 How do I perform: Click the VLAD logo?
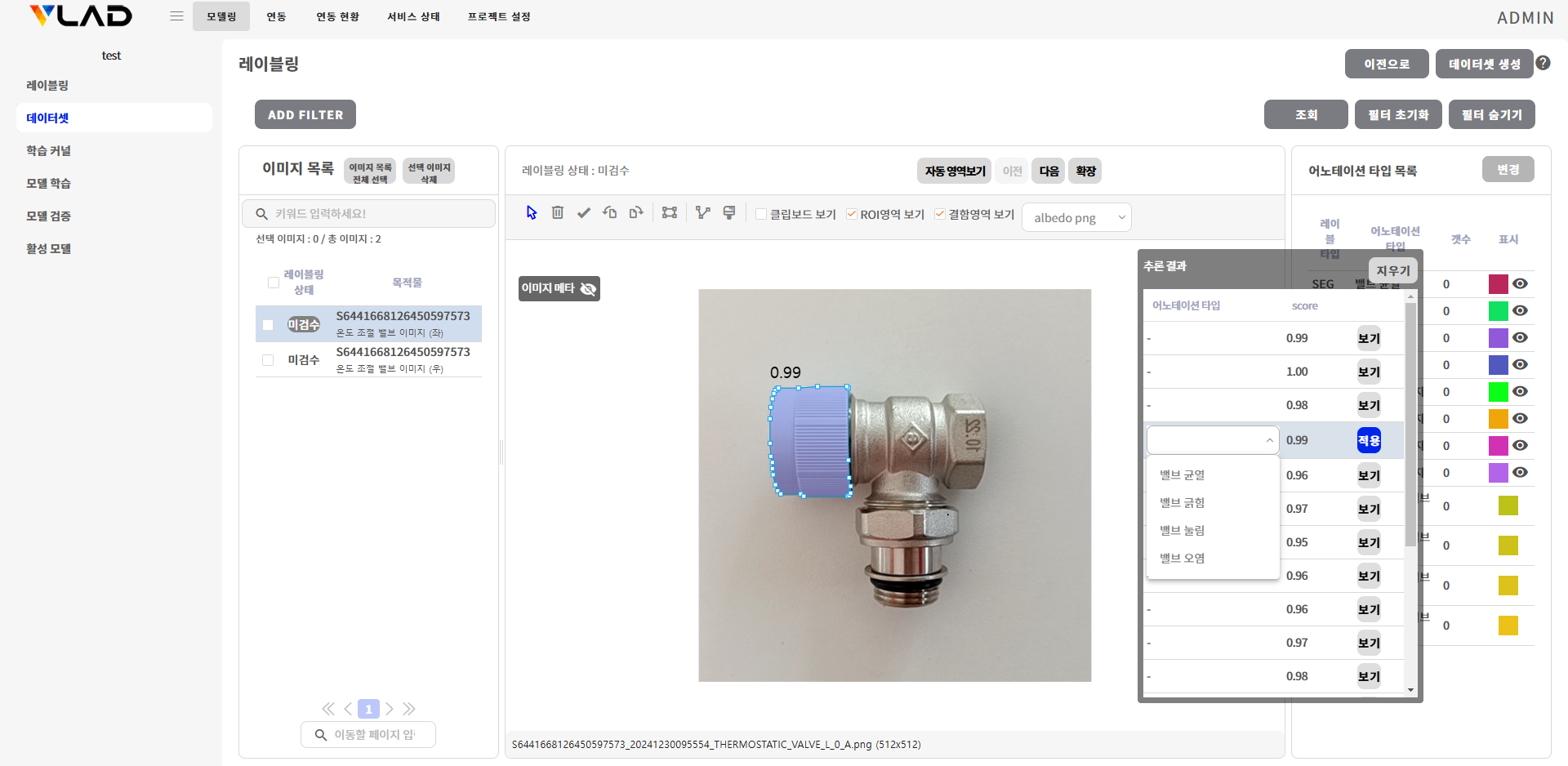80,16
